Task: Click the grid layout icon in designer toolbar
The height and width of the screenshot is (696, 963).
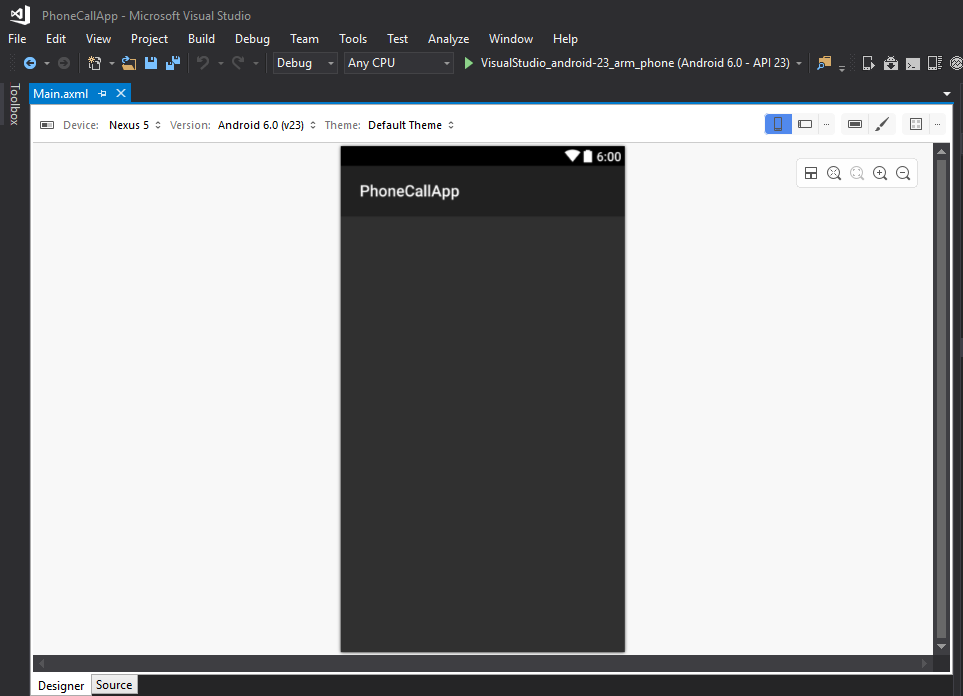Action: (x=916, y=124)
